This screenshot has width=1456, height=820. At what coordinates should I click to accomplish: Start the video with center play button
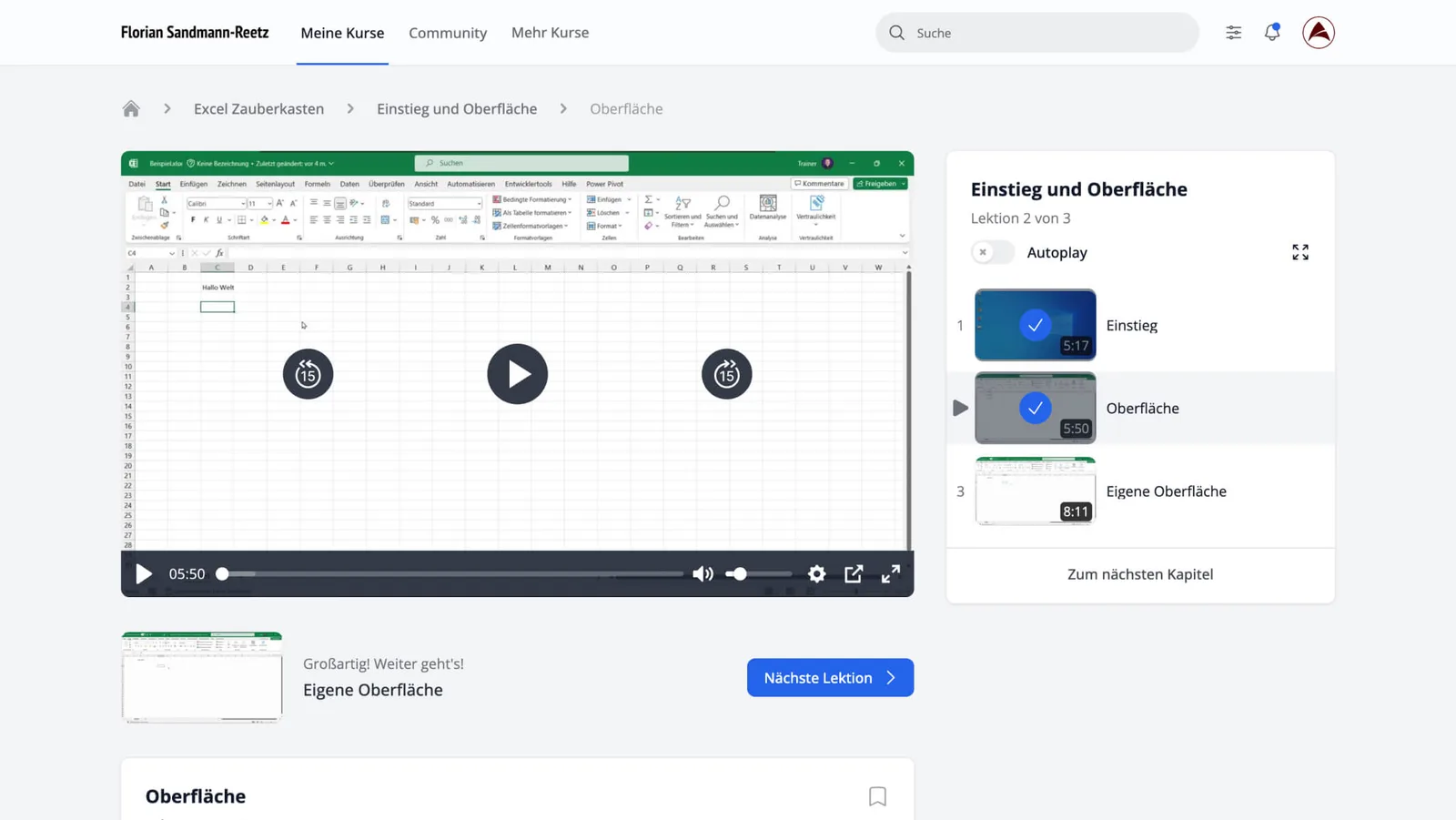pyautogui.click(x=517, y=374)
